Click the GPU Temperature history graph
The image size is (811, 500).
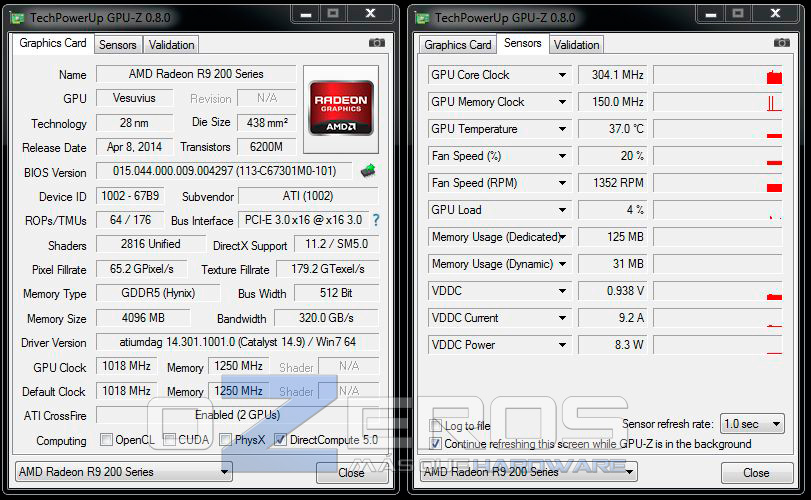pyautogui.click(x=718, y=129)
